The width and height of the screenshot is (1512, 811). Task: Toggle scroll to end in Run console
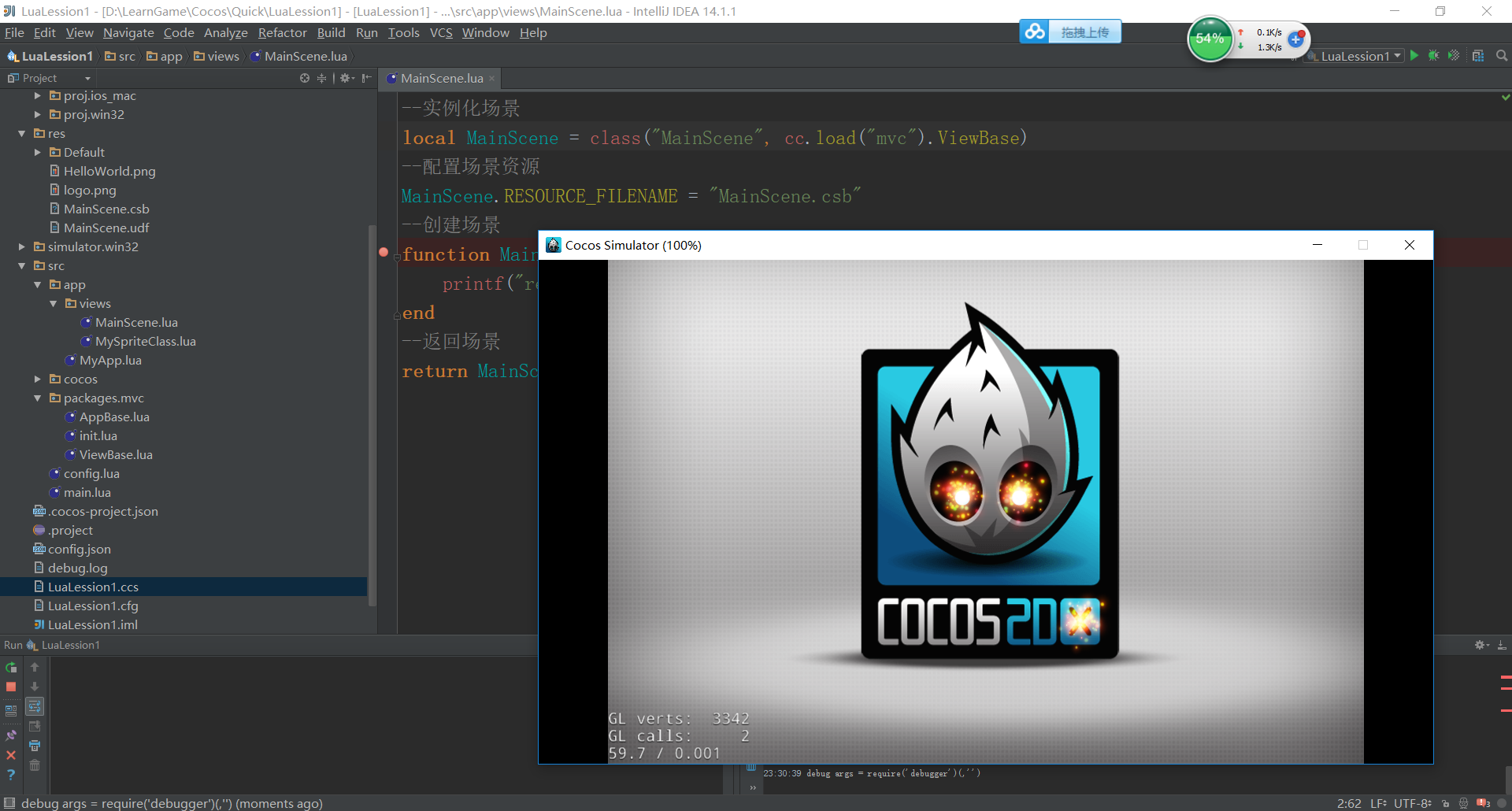click(x=35, y=726)
